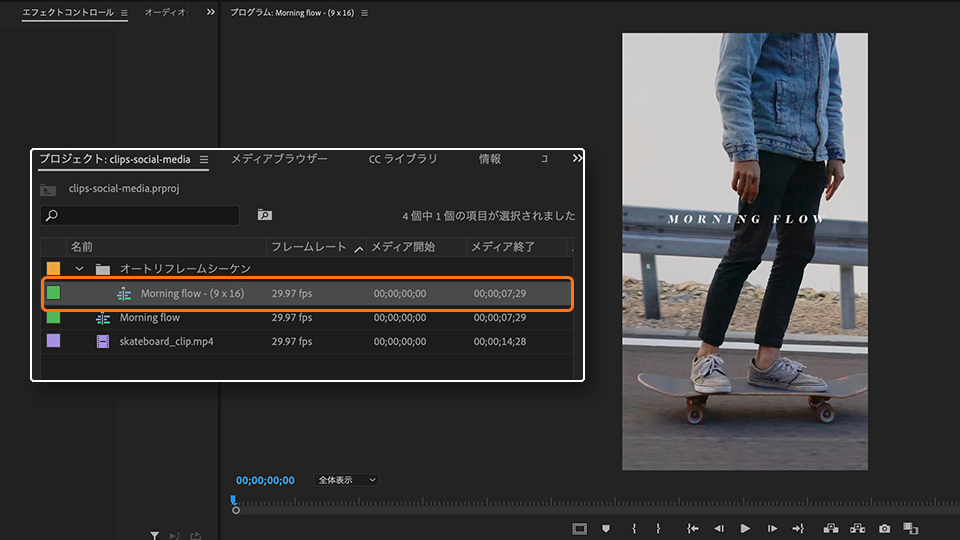Collapse the オートリフレームシーケンス bin
This screenshot has height=540, width=960.
pos(79,269)
